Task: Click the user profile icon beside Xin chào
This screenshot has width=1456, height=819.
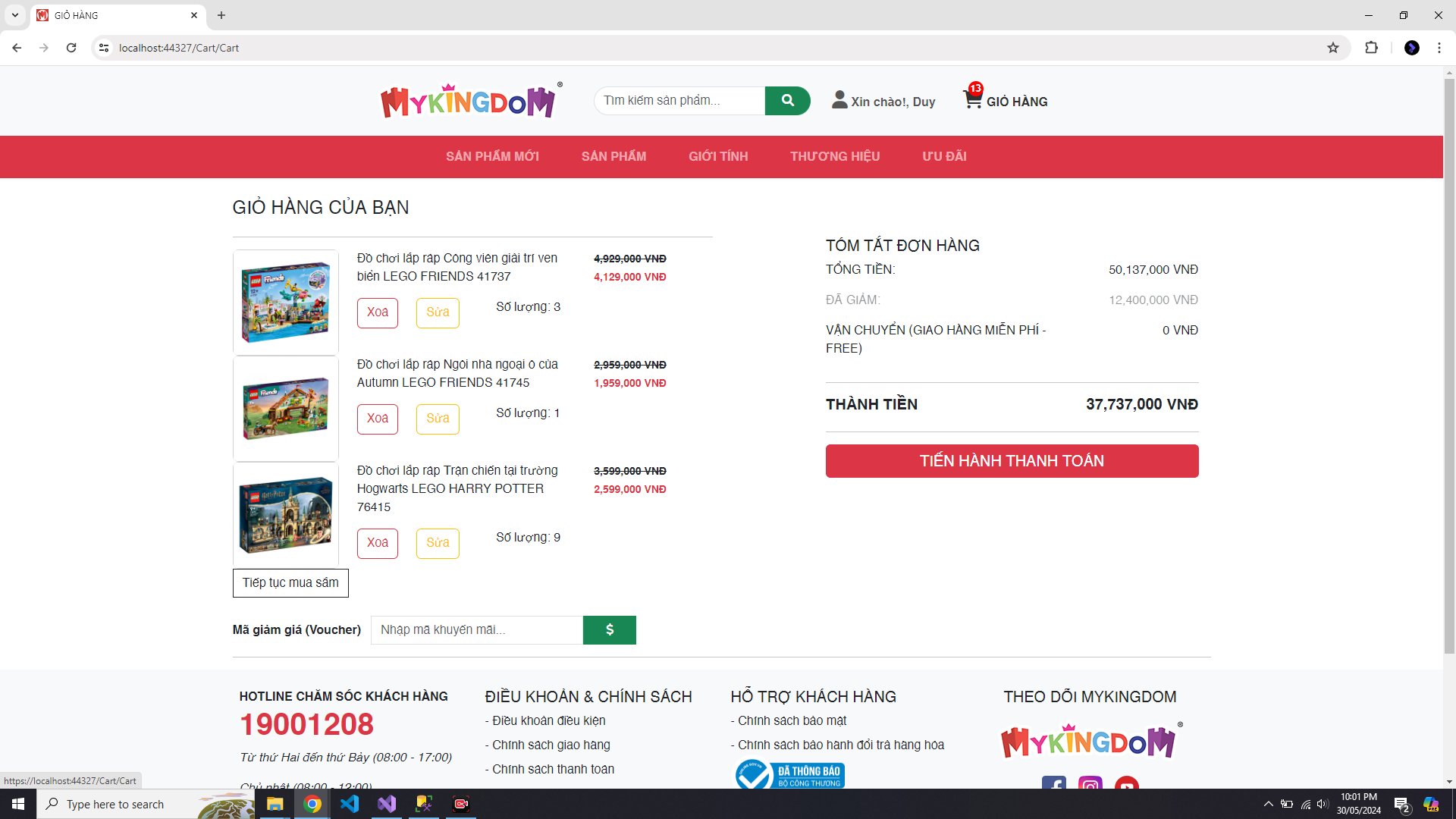Action: tap(839, 99)
